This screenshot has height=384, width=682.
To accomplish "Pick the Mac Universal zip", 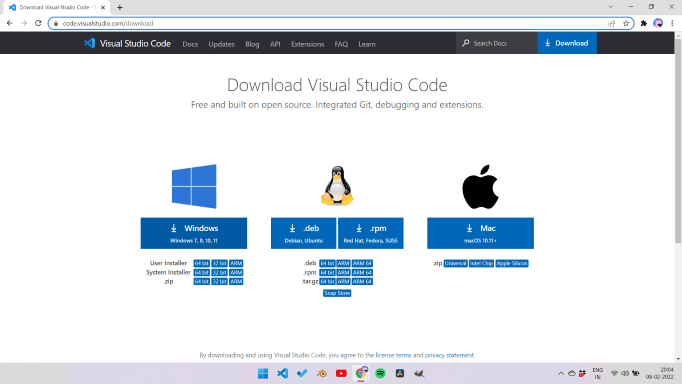I will coord(455,263).
